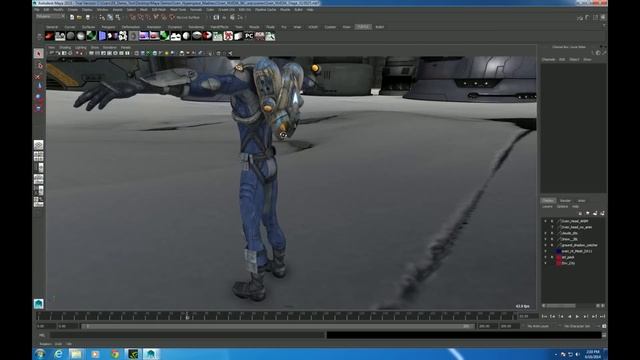This screenshot has height=360, width=640.
Task: Open the Edit Mesh menu
Action: tap(159, 9)
